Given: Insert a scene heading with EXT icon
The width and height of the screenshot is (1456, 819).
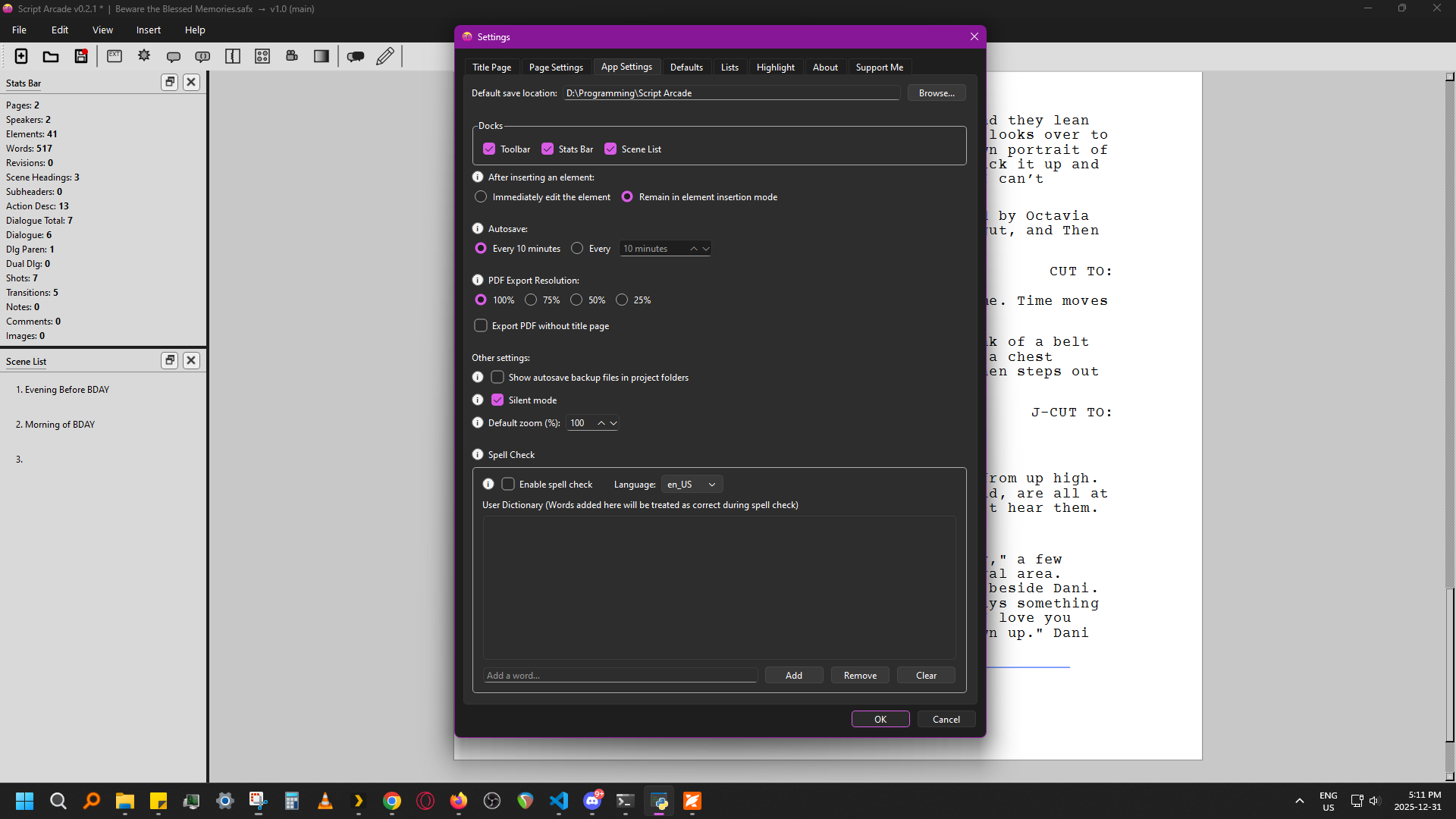Looking at the screenshot, I should 115,56.
